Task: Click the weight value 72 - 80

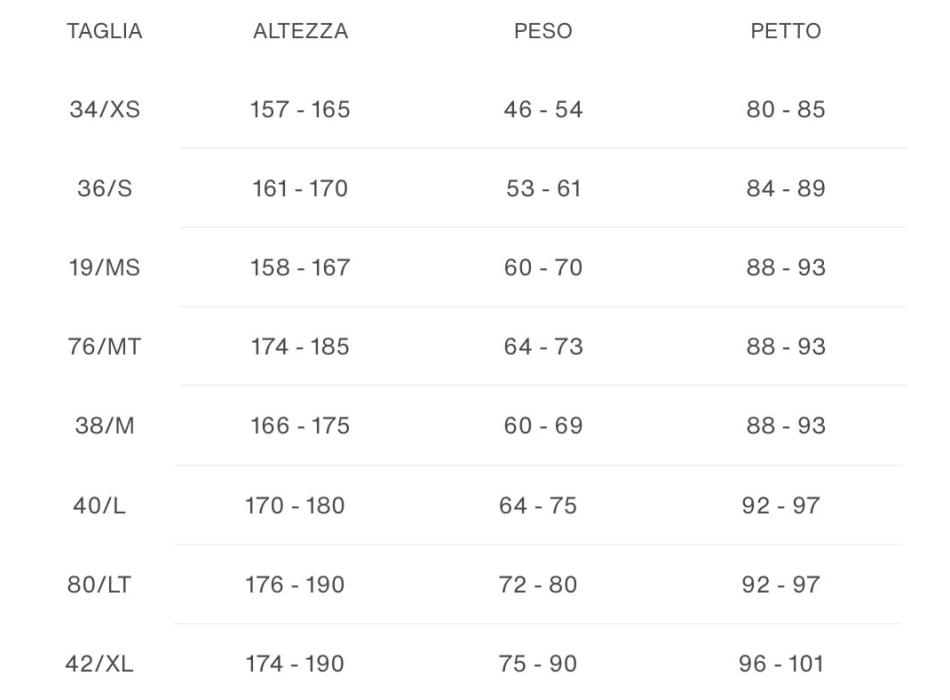Action: (x=538, y=585)
